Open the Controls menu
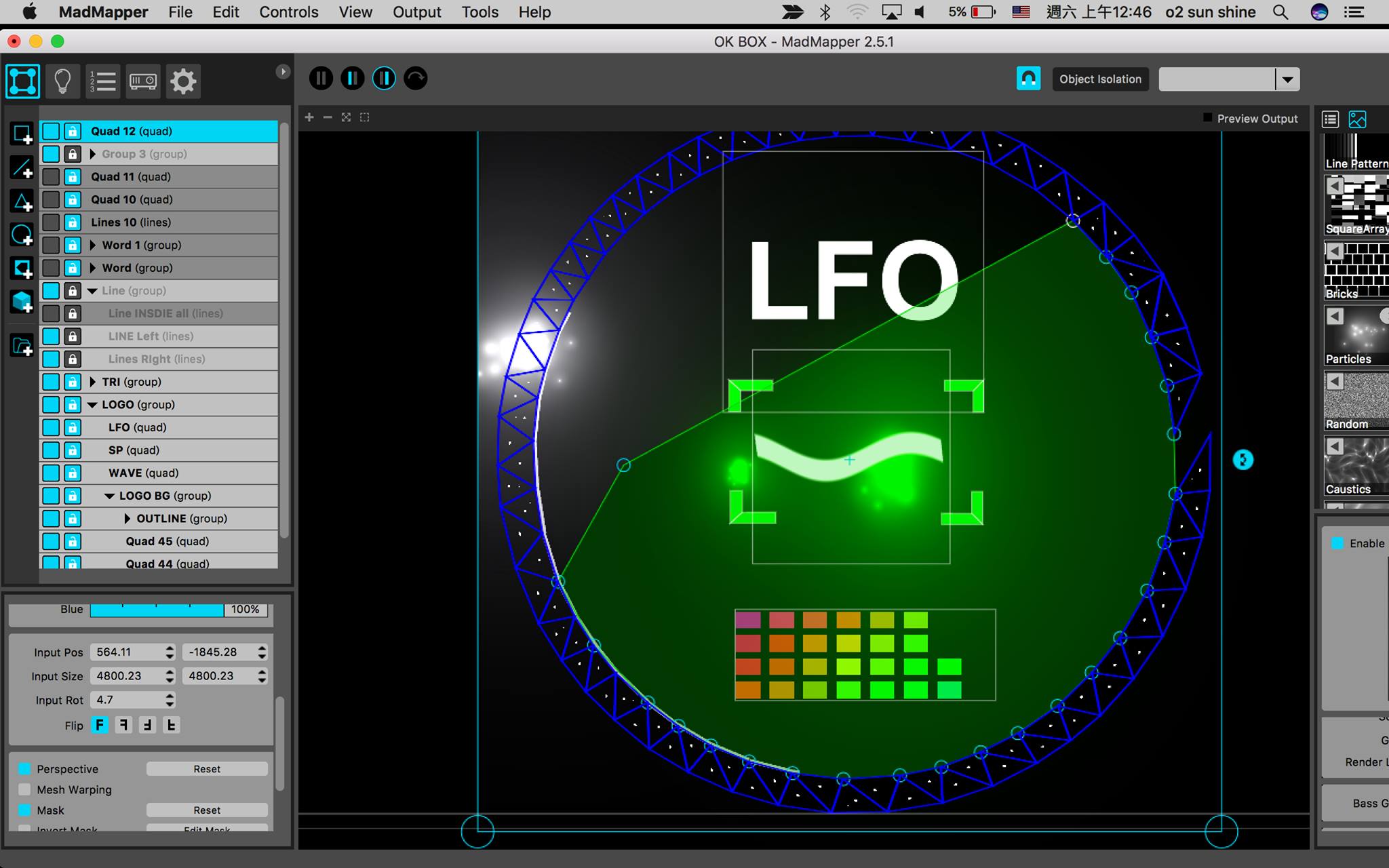 [x=289, y=12]
